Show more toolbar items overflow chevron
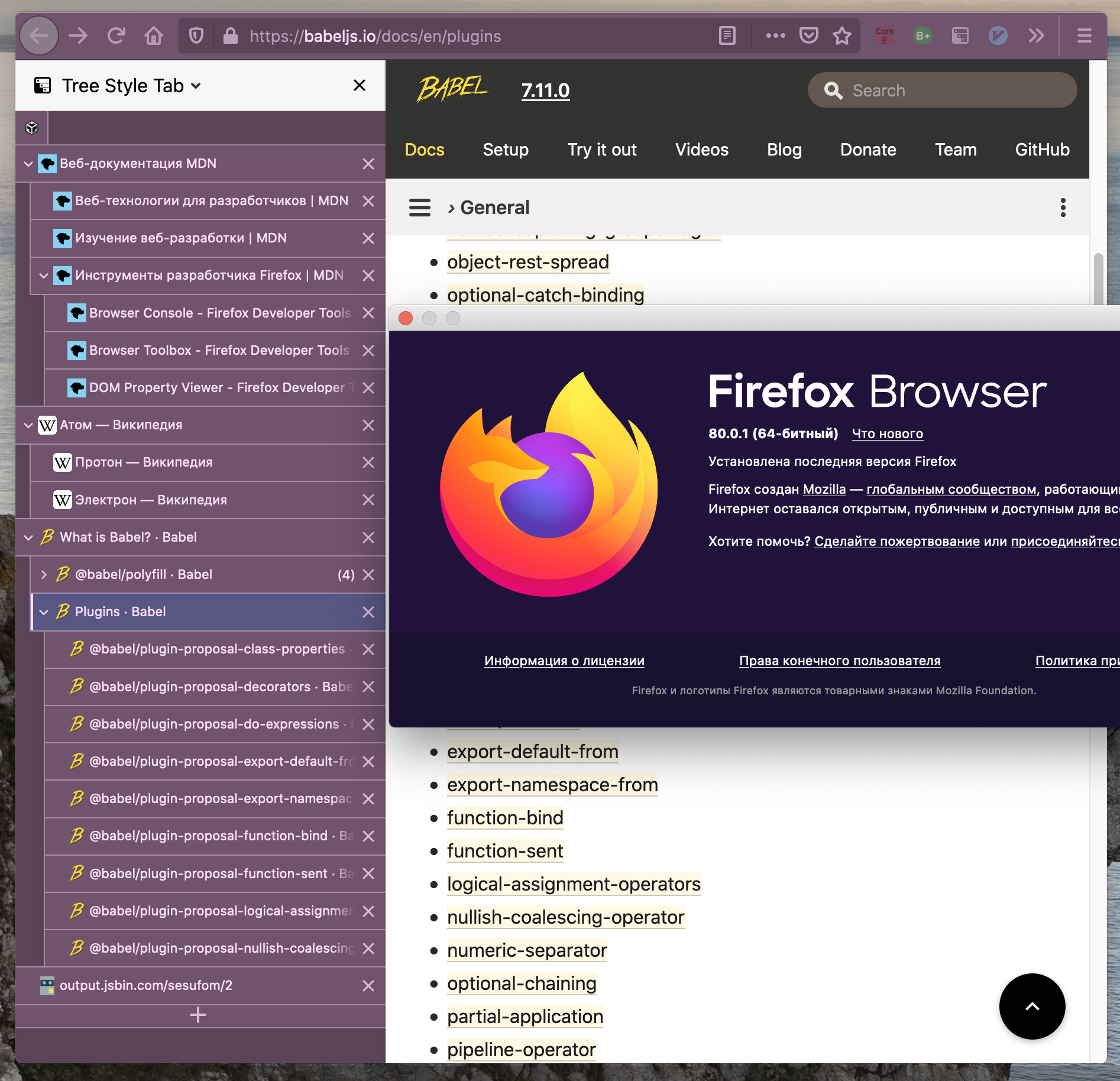This screenshot has width=1120, height=1081. [x=1035, y=36]
